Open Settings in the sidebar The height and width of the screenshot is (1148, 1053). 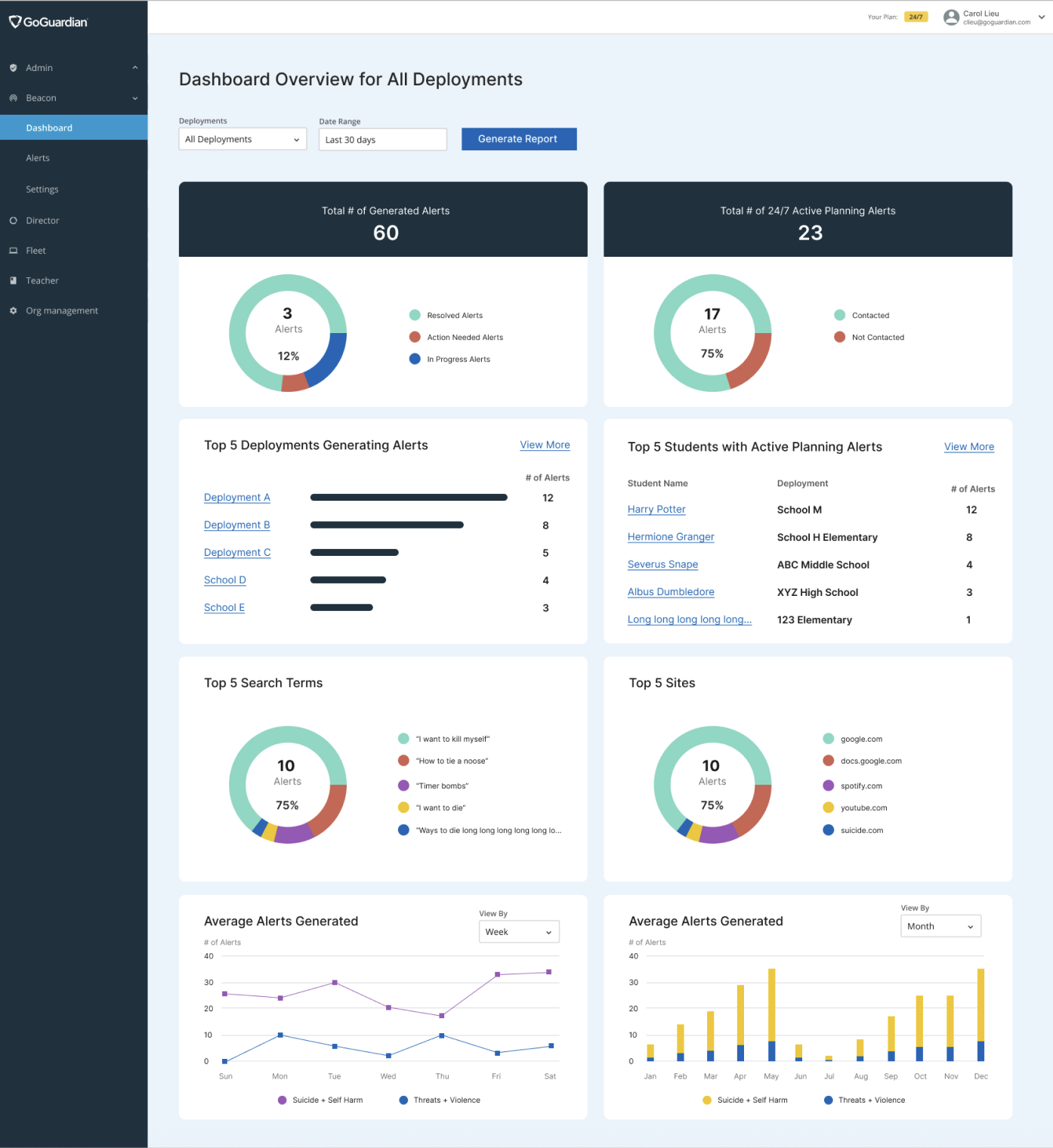42,190
